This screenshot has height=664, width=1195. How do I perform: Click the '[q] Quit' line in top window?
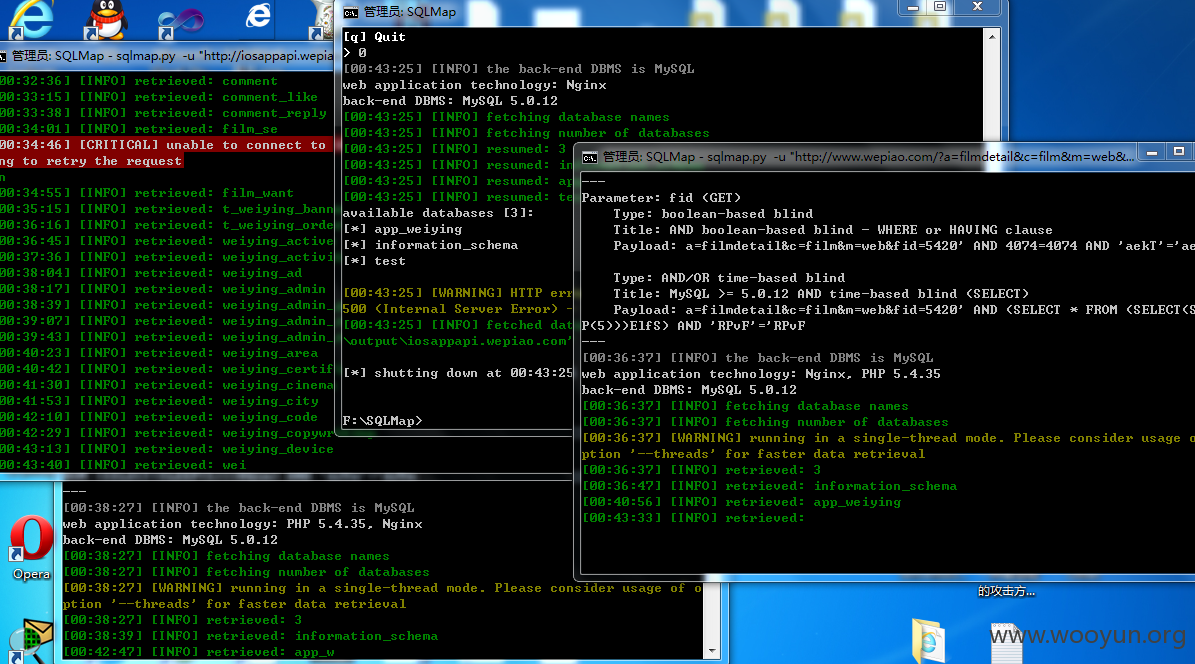(374, 37)
